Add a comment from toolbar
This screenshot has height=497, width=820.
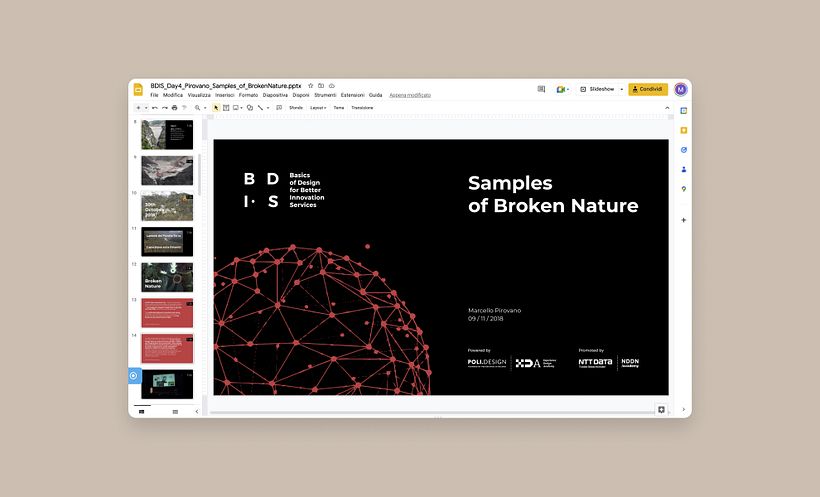(279, 108)
